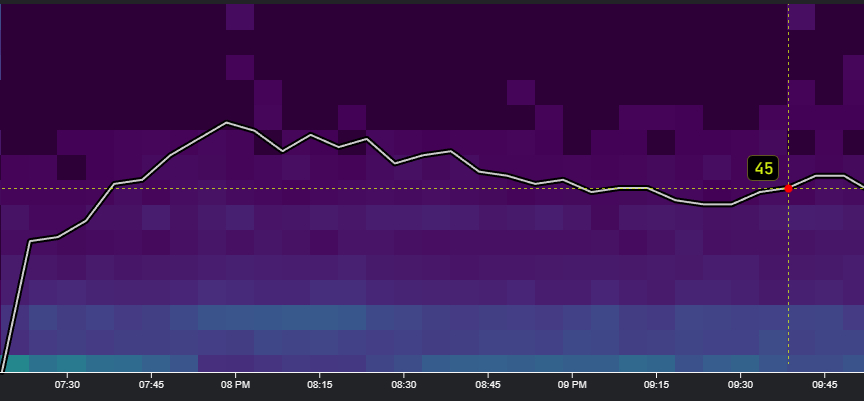Viewport: 864px width, 401px height.
Task: Click the 09:15 time axis label
Action: click(656, 384)
